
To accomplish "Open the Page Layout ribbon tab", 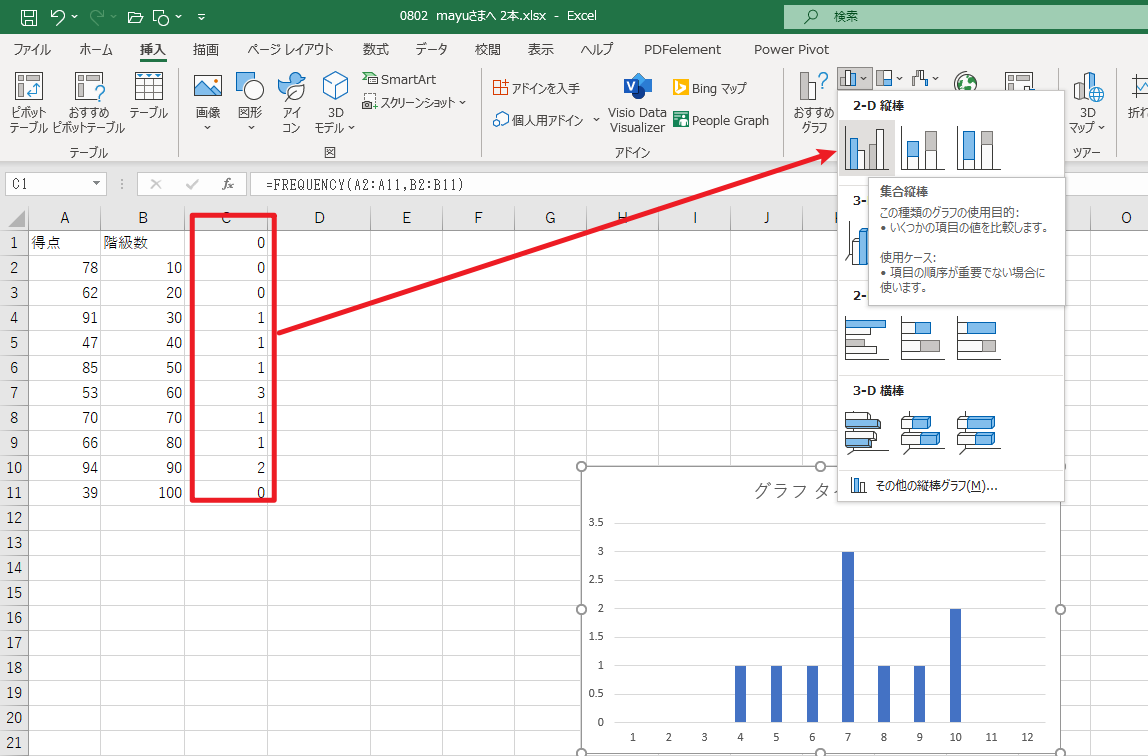I will tap(292, 49).
